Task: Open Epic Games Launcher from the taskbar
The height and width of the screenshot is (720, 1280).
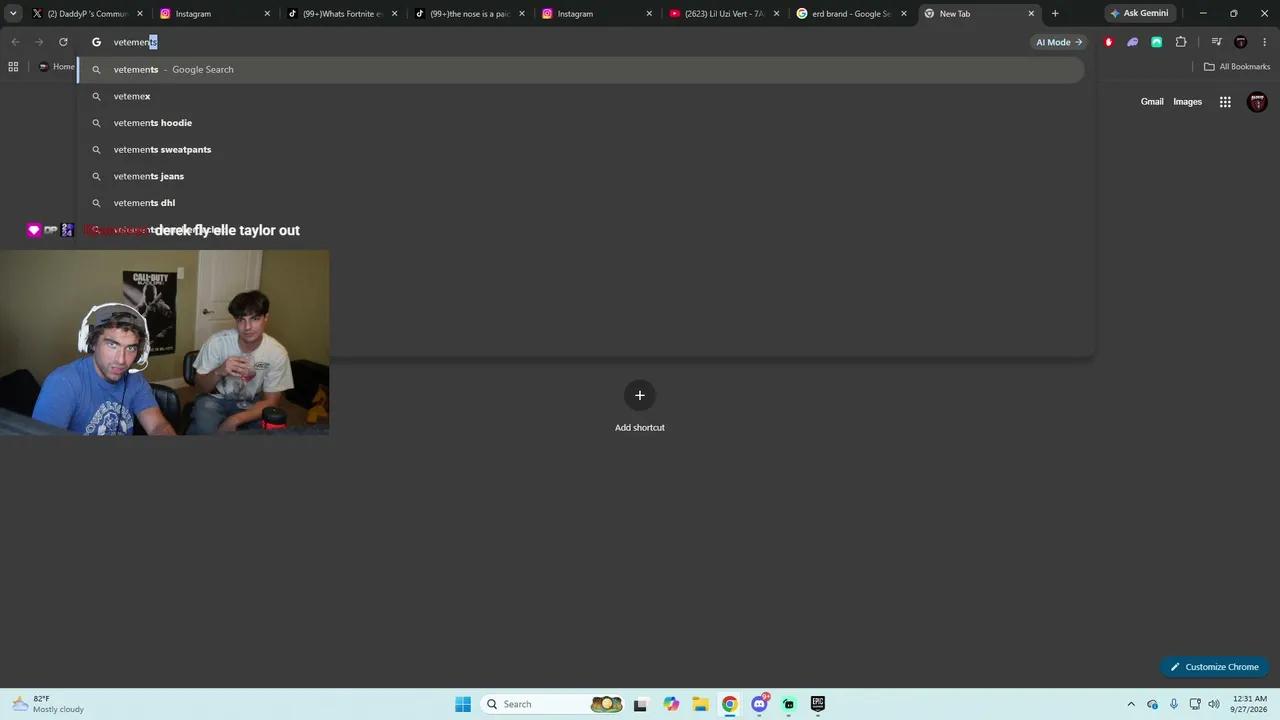Action: tap(818, 704)
